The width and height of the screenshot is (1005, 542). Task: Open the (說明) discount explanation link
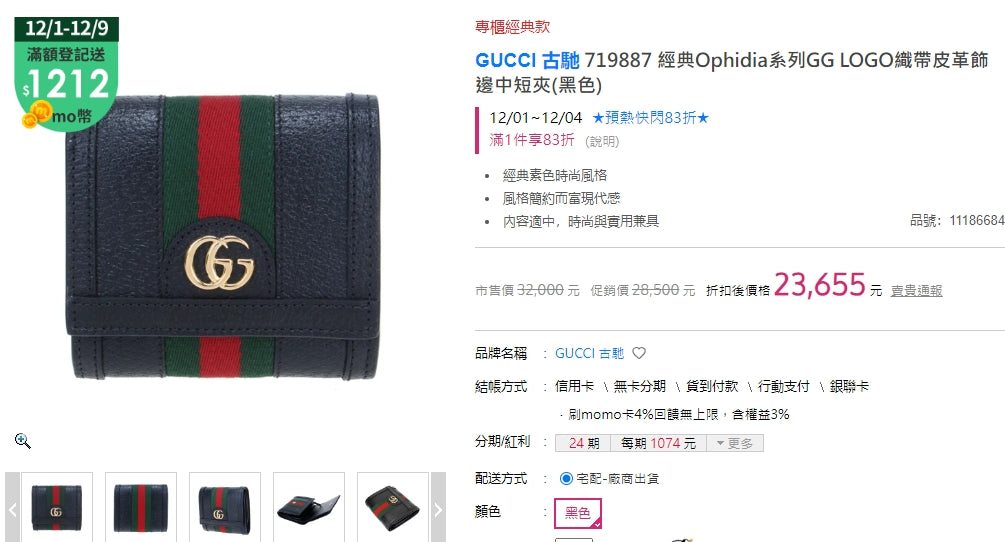(x=602, y=141)
